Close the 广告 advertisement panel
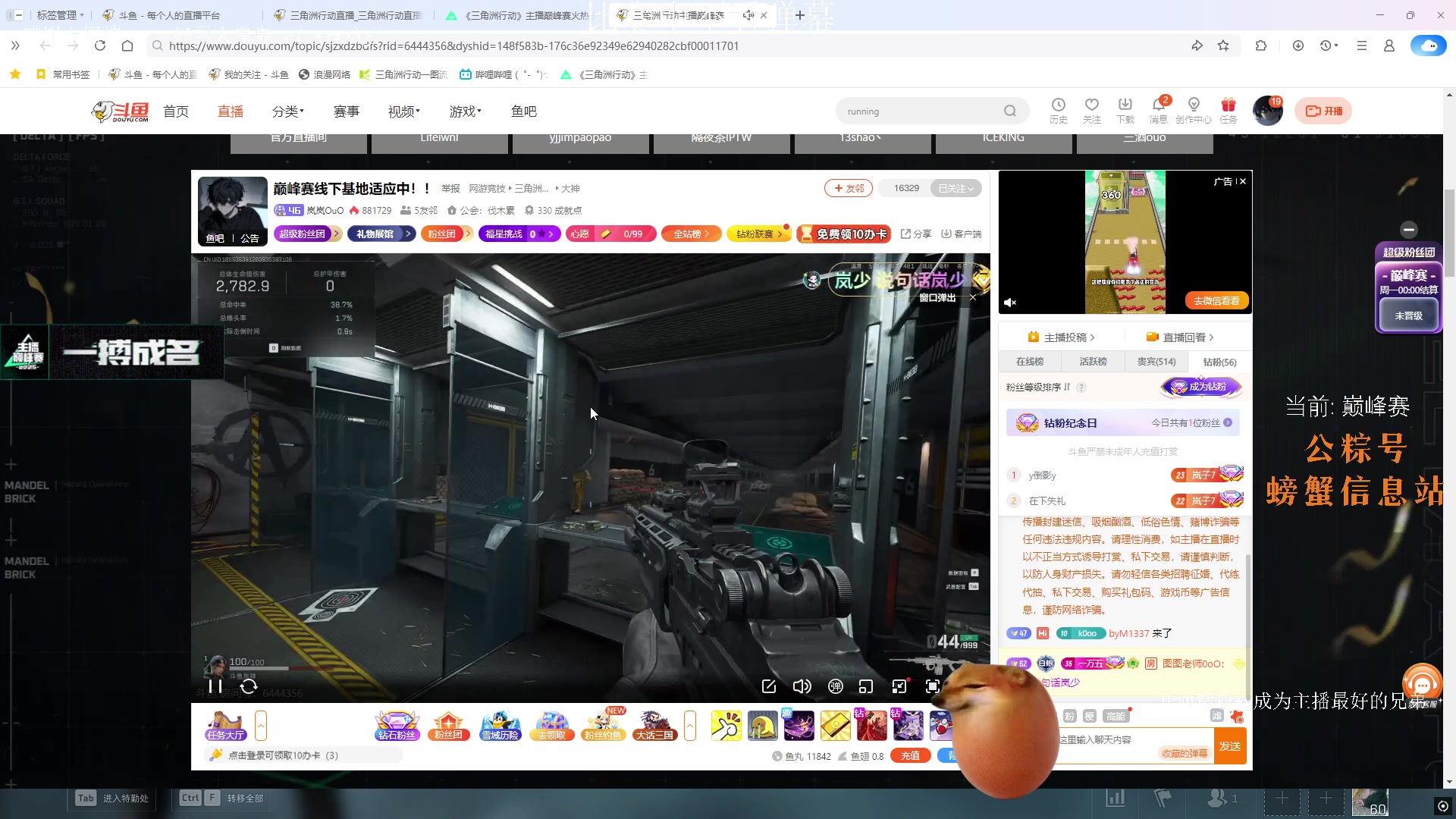1456x819 pixels. [x=1243, y=181]
